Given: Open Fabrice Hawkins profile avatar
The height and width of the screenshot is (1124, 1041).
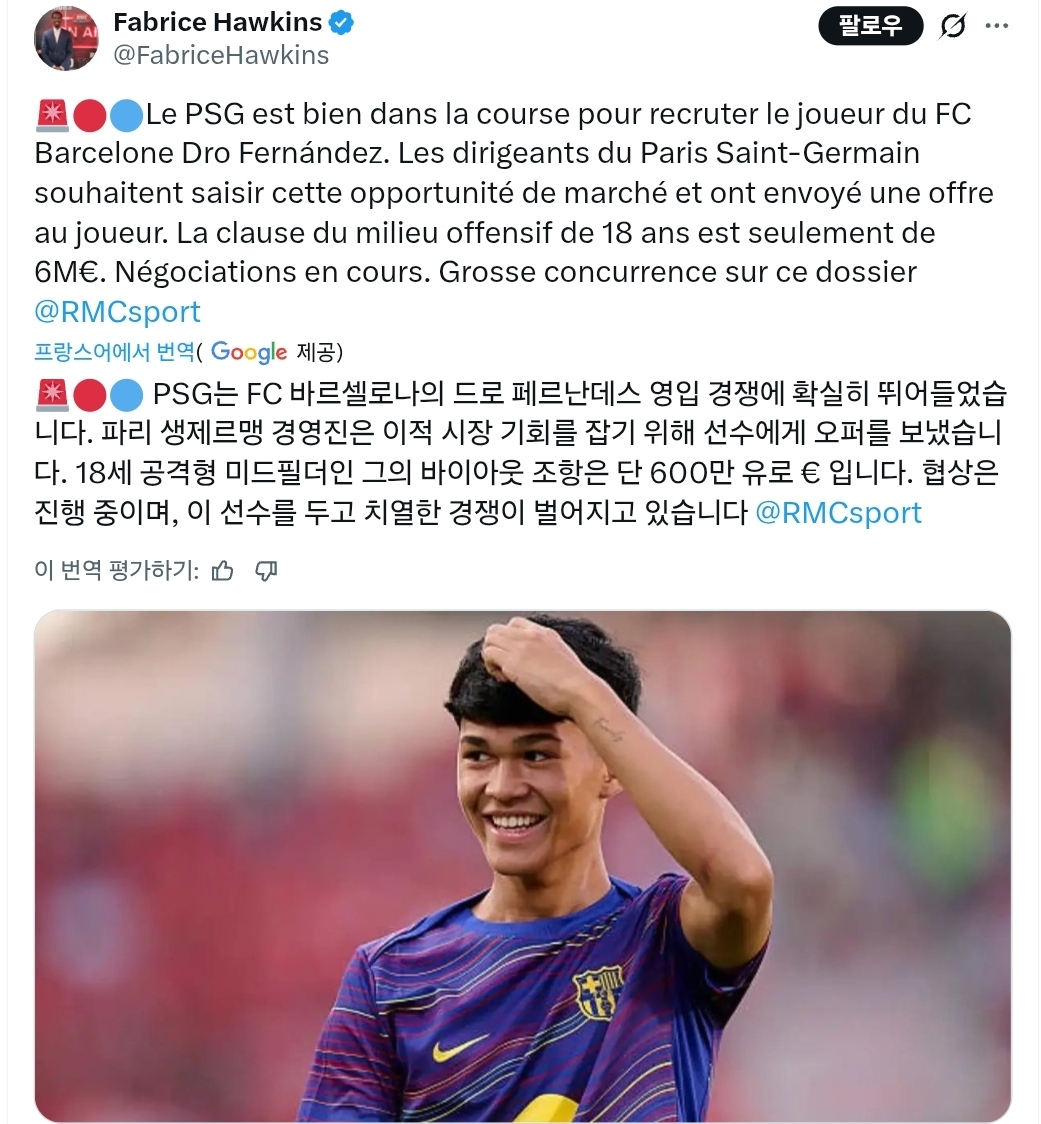Looking at the screenshot, I should [66, 38].
